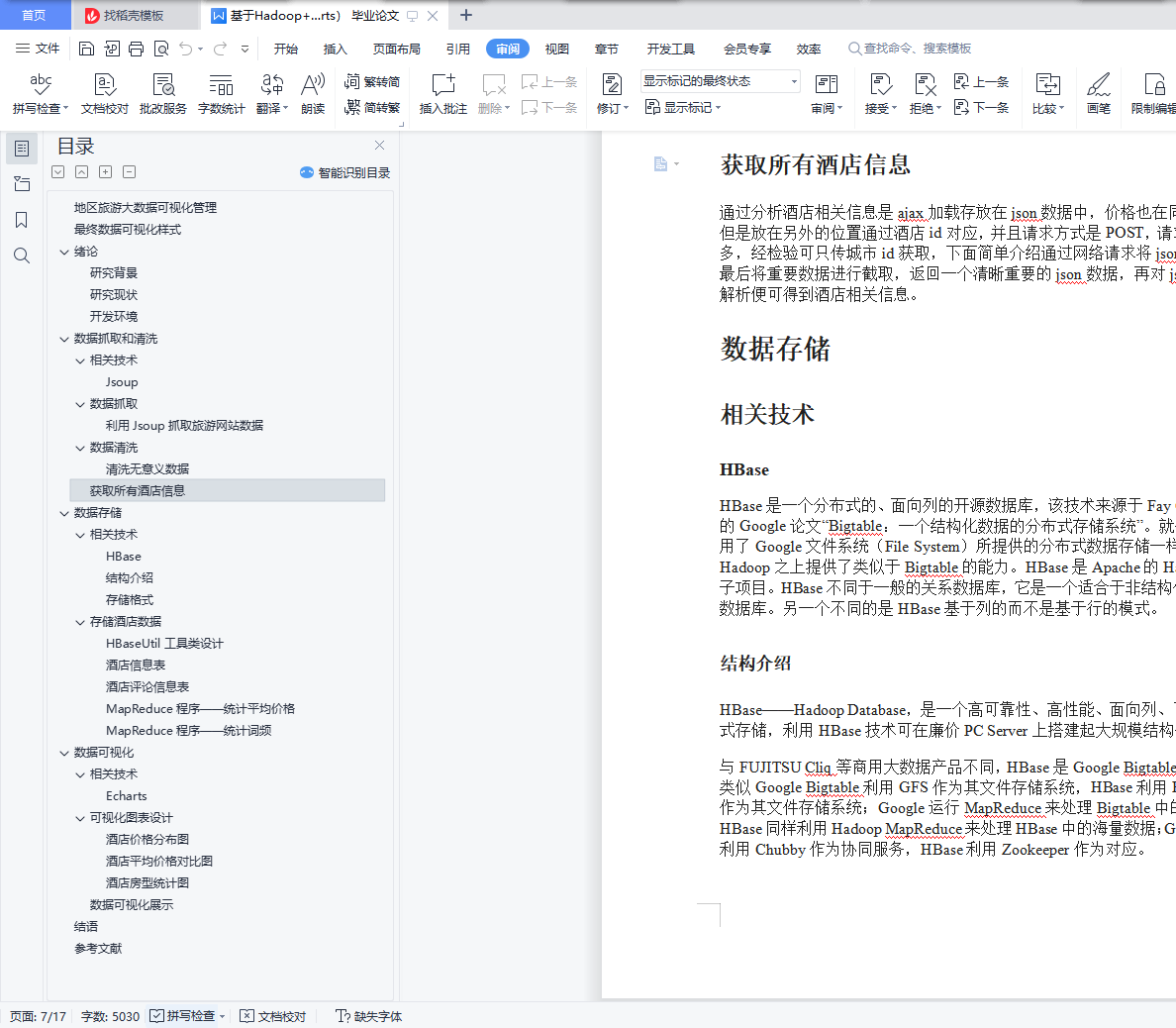Insert a comment with 插入批注
Image resolution: width=1176 pixels, height=1028 pixels.
coord(442,94)
